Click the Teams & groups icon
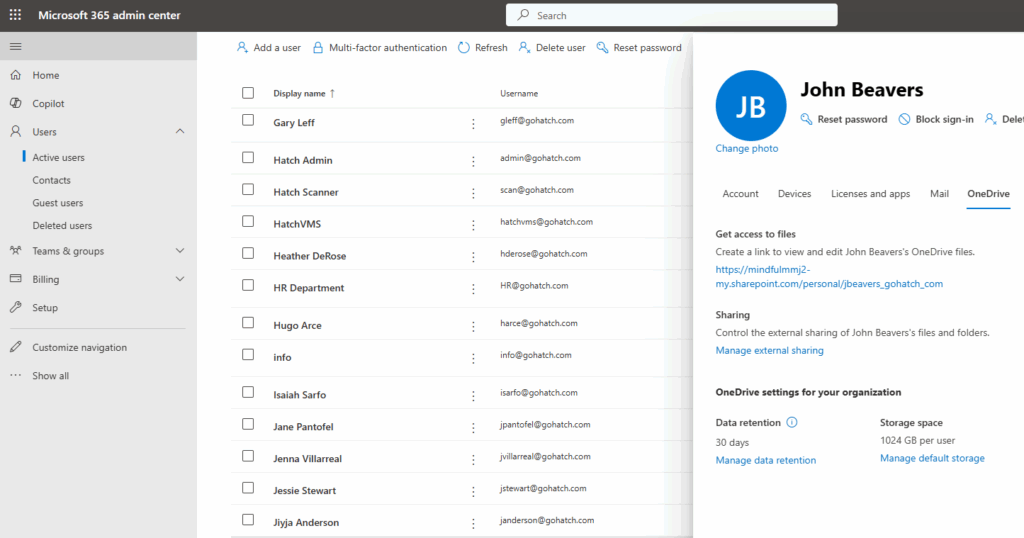1024x538 pixels. click(x=16, y=251)
